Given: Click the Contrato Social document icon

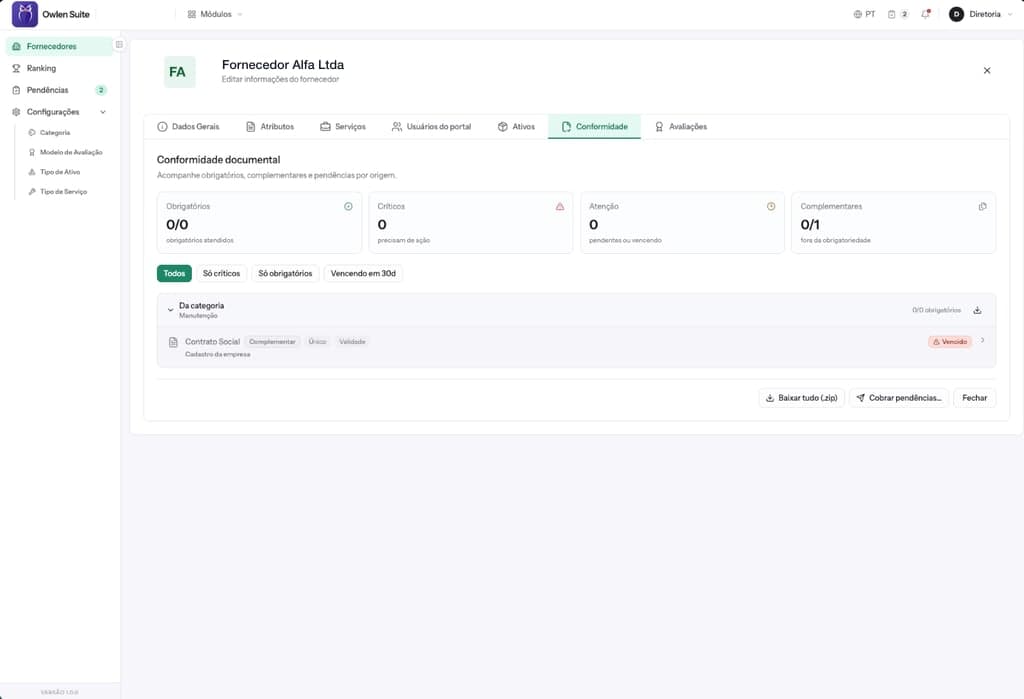Looking at the screenshot, I should (x=173, y=342).
